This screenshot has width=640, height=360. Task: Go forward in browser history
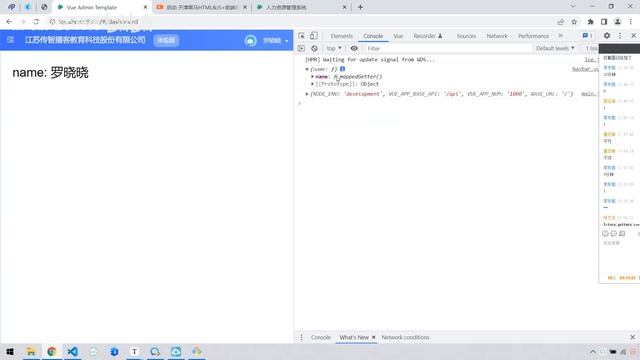(23, 22)
